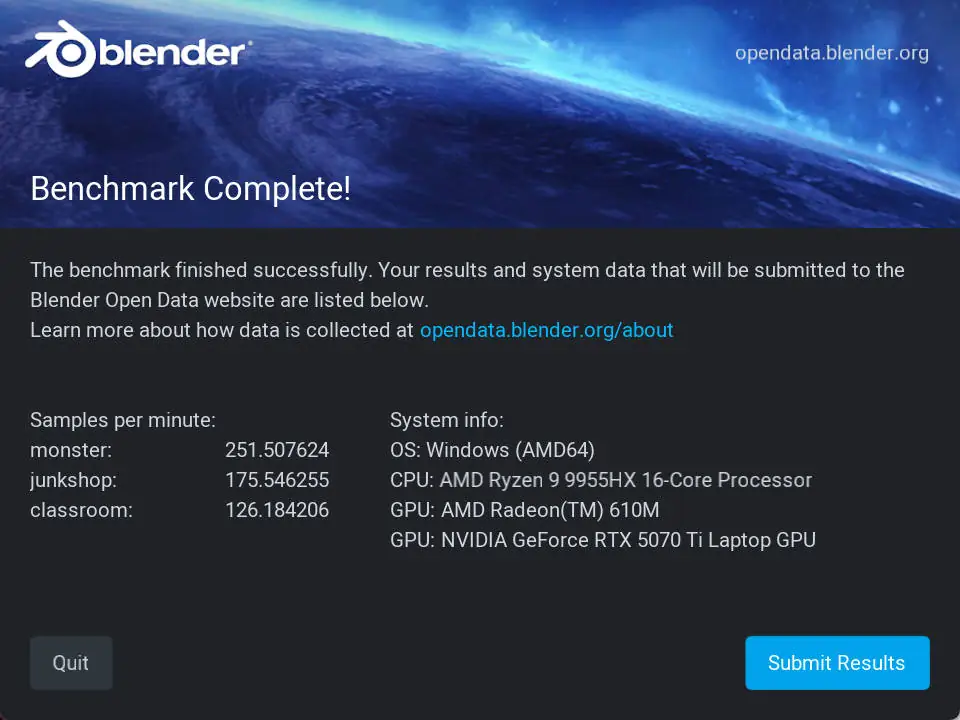
Task: Click the Benchmark Complete! heading
Action: point(190,188)
